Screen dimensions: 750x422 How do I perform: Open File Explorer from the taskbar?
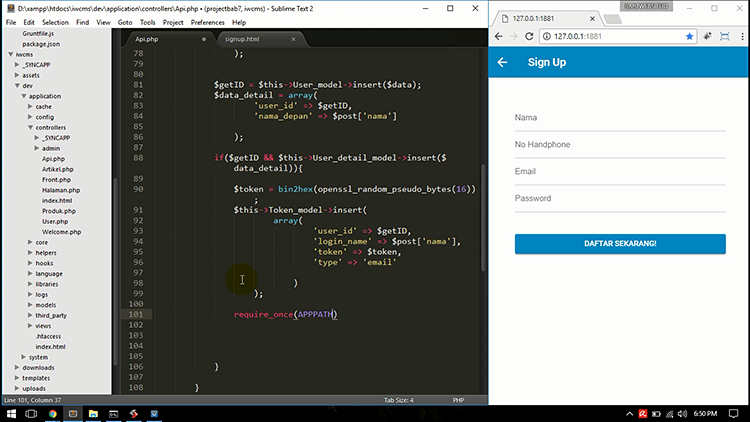click(x=93, y=413)
